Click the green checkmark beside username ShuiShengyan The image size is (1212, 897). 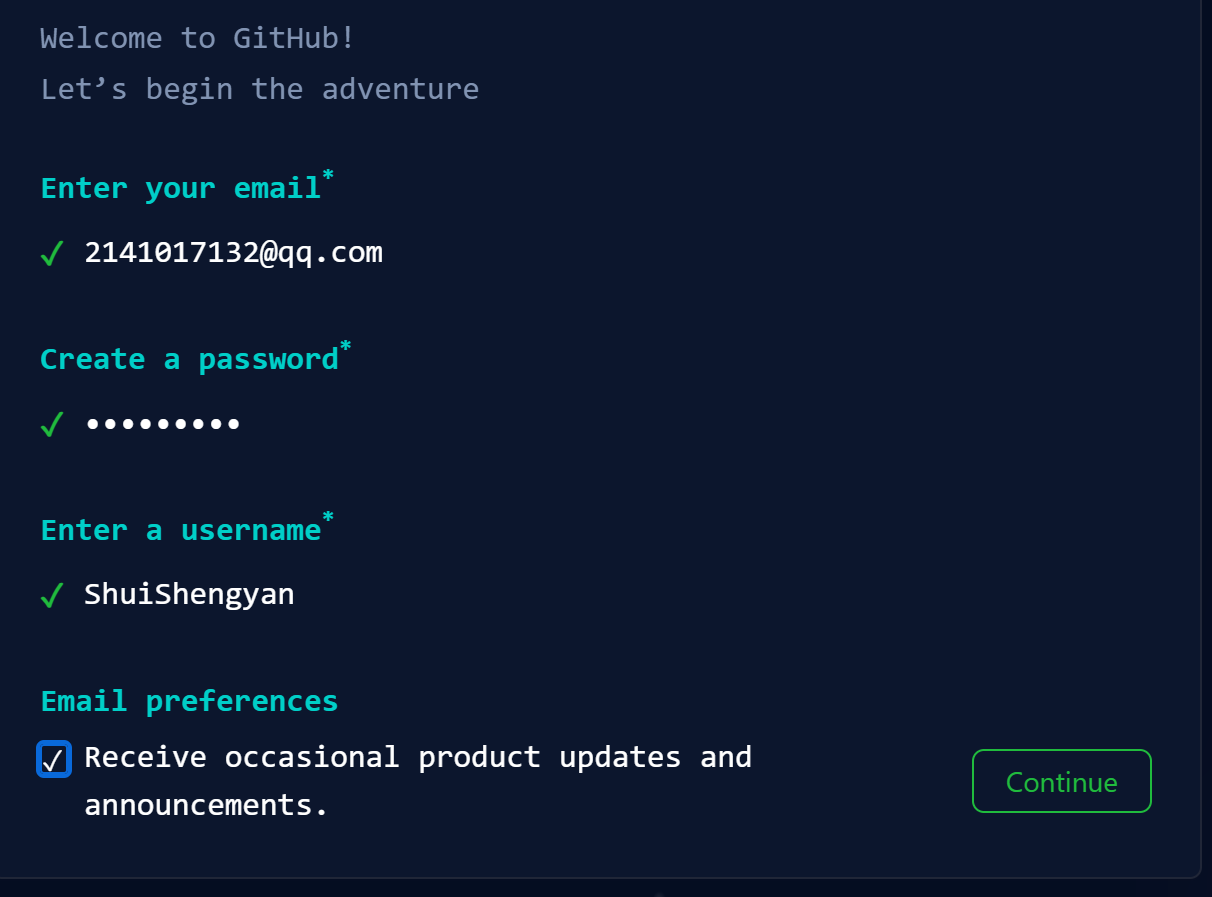52,596
